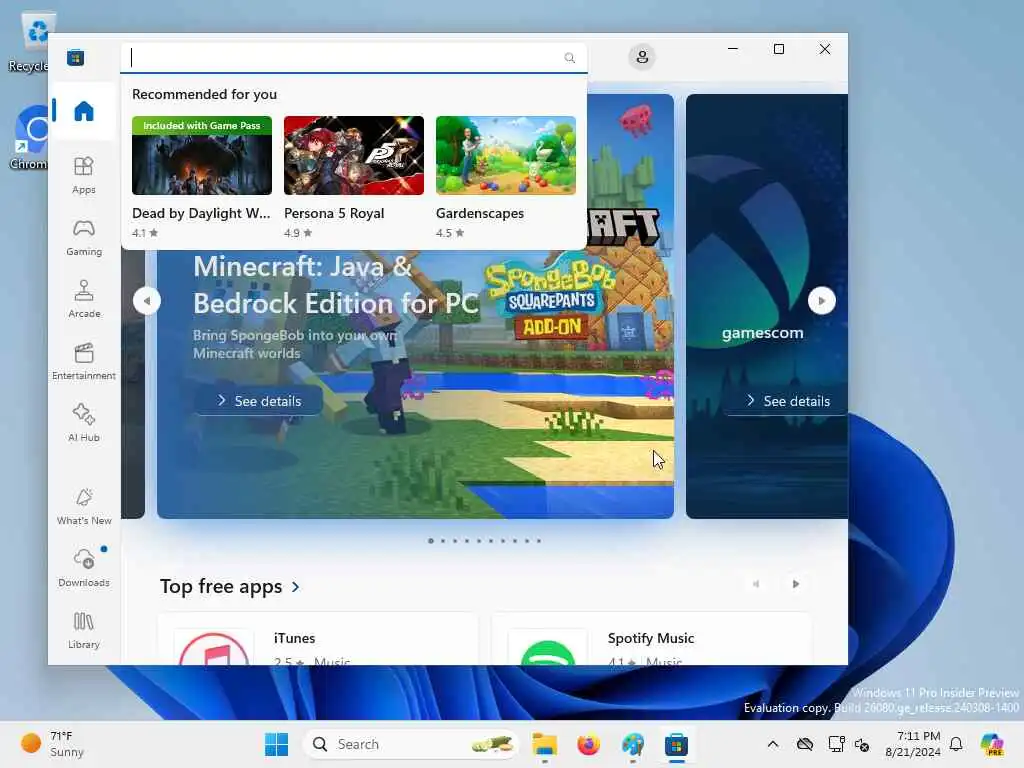
Task: Open the Apps section in the sidebar
Action: pos(84,175)
